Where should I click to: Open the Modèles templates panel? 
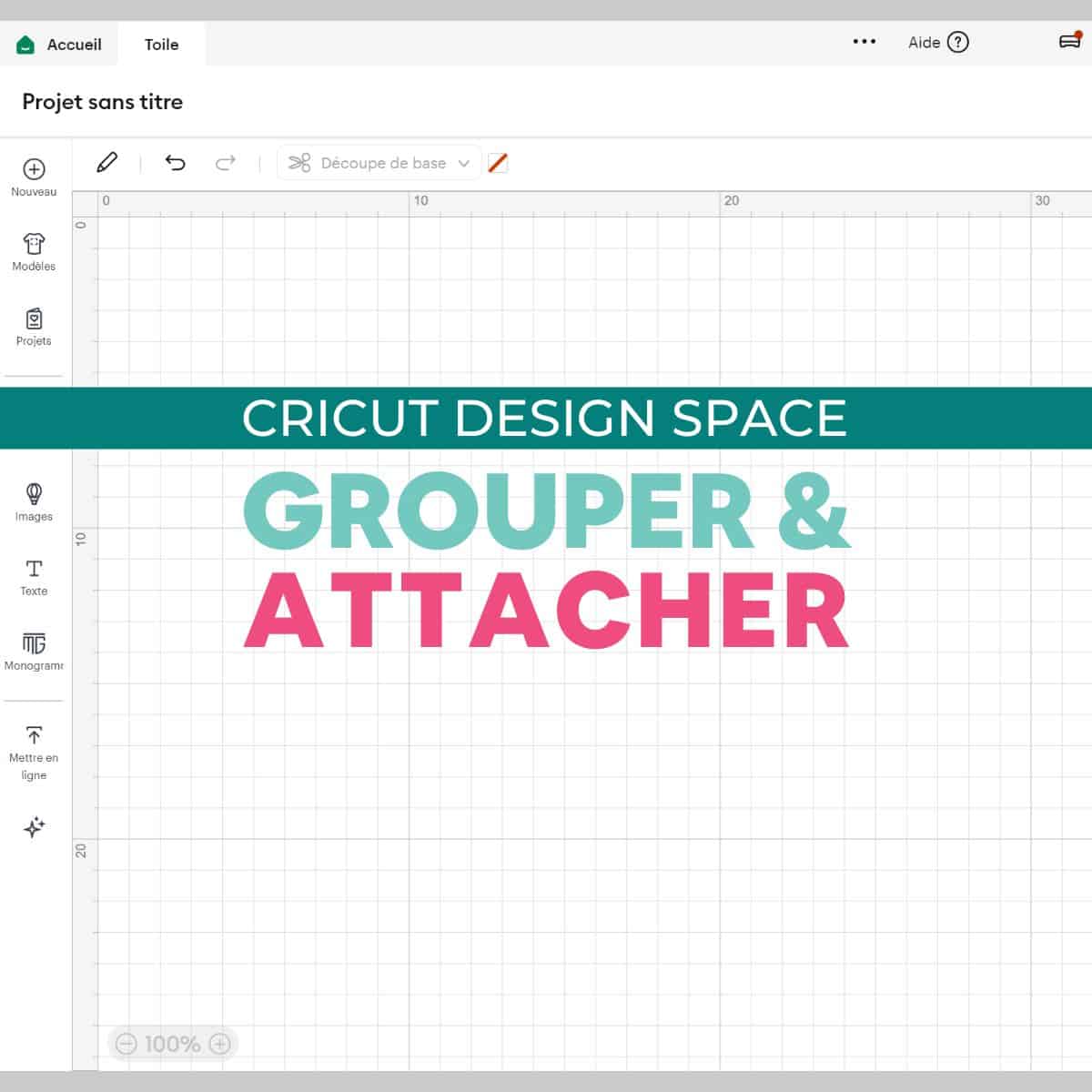coord(34,252)
